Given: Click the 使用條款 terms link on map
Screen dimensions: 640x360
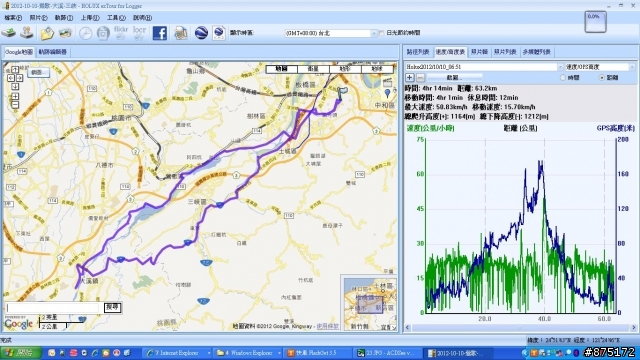Looking at the screenshot, I should [328, 326].
